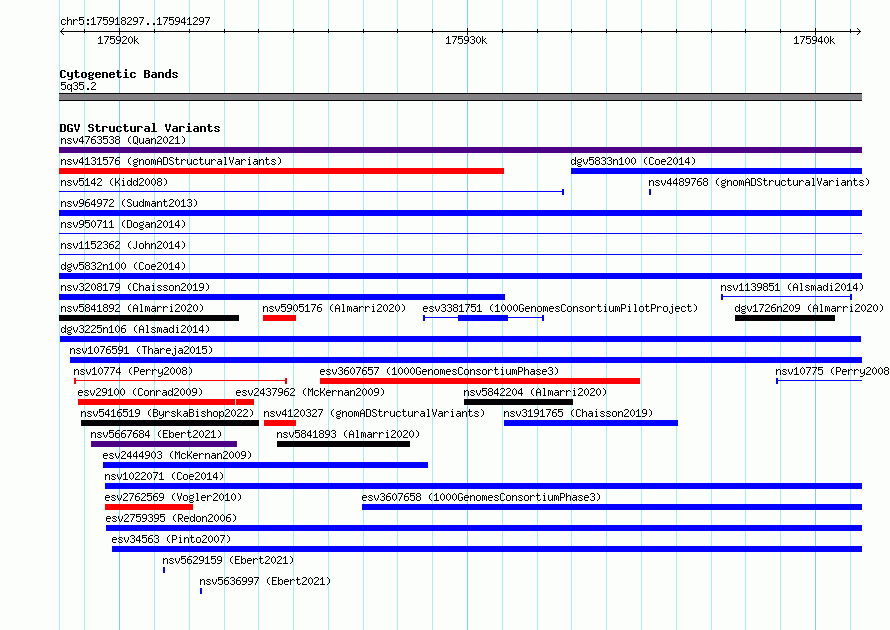Click the nsv5416519 (ByrskaBishop2022) label
Viewport: 890px width, 630px height.
(x=167, y=413)
